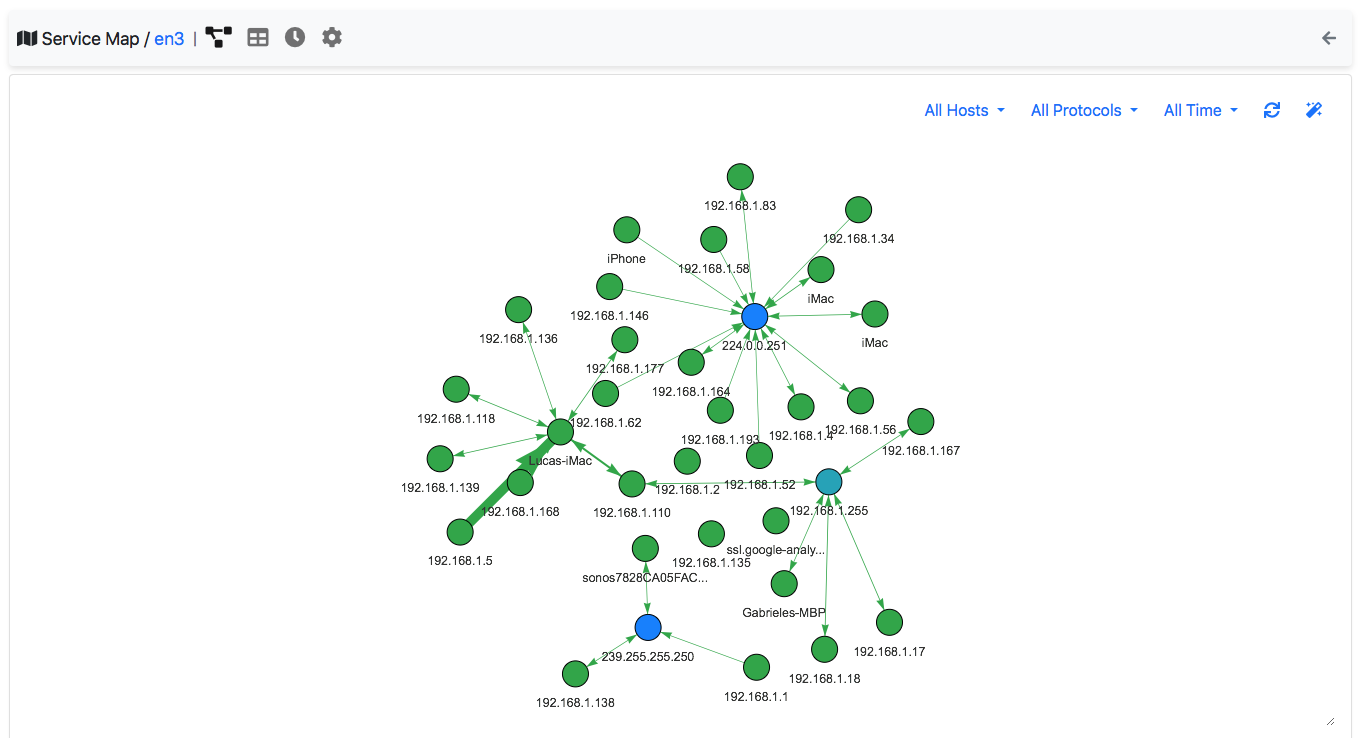The image size is (1368, 738).
Task: Click the map icon beside Service Map title
Action: [27, 37]
